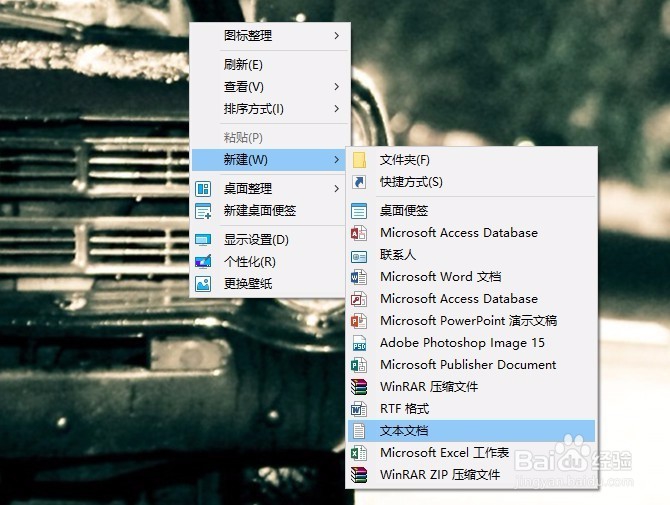Create a Microsoft PowerPoint 演示文稿

click(471, 321)
